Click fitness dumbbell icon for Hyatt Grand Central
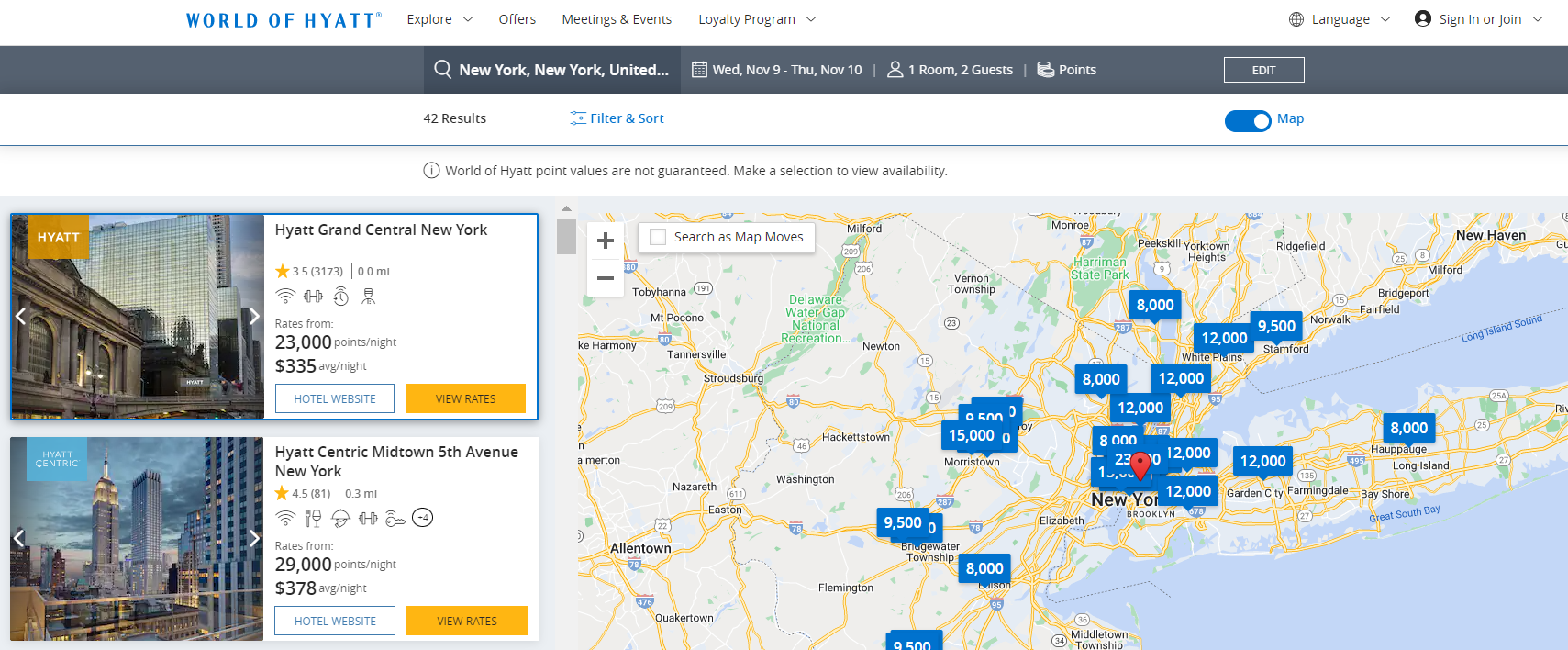Image resolution: width=1568 pixels, height=650 pixels. tap(314, 297)
